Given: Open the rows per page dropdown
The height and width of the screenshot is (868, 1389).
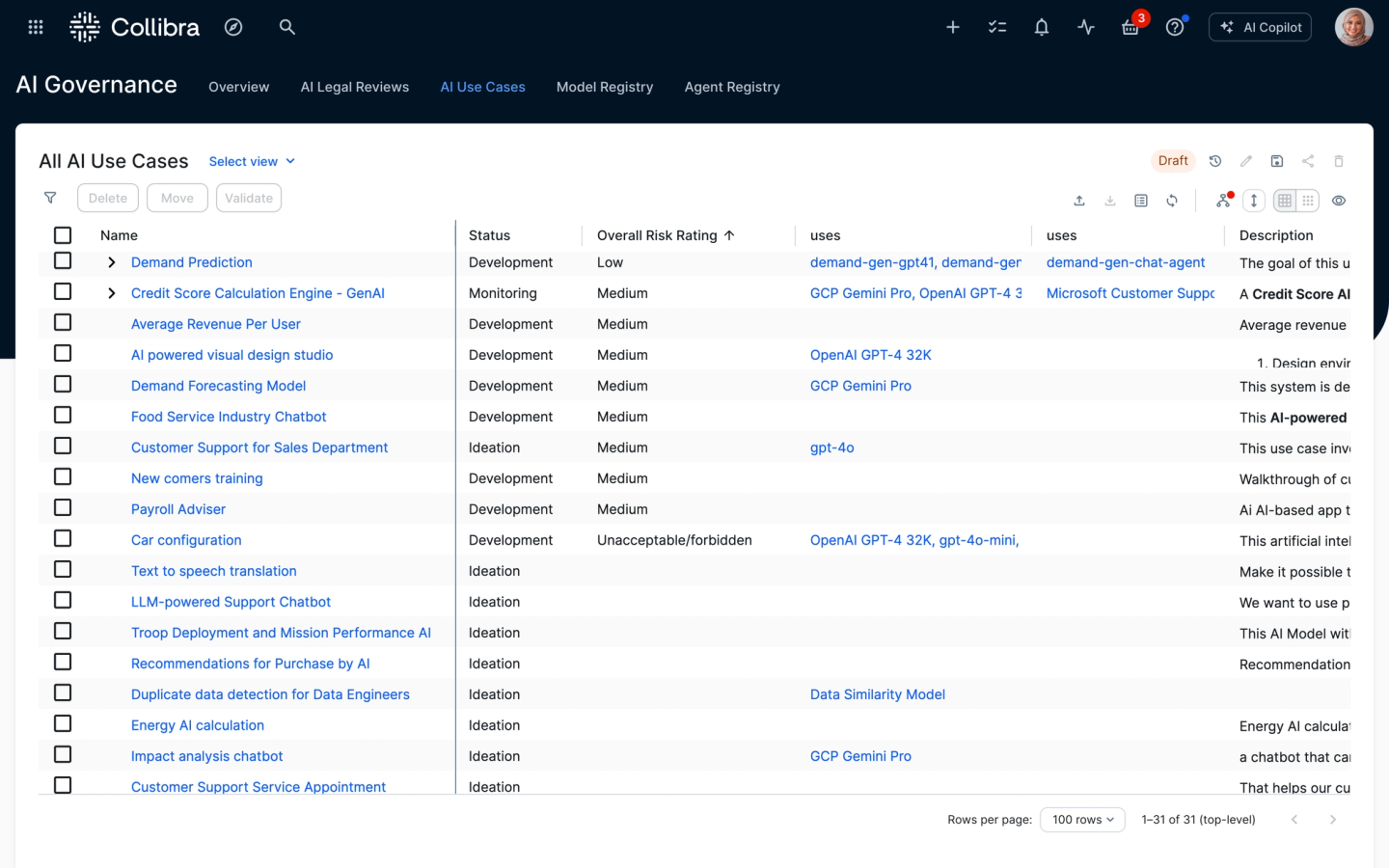Looking at the screenshot, I should [1082, 820].
